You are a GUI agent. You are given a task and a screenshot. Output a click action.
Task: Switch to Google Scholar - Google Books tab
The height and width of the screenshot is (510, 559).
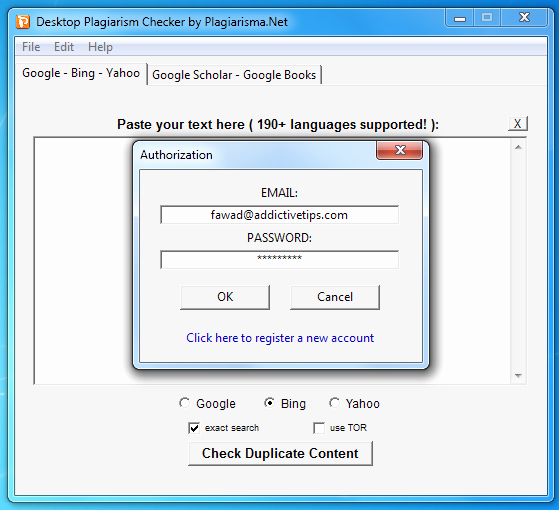point(234,75)
